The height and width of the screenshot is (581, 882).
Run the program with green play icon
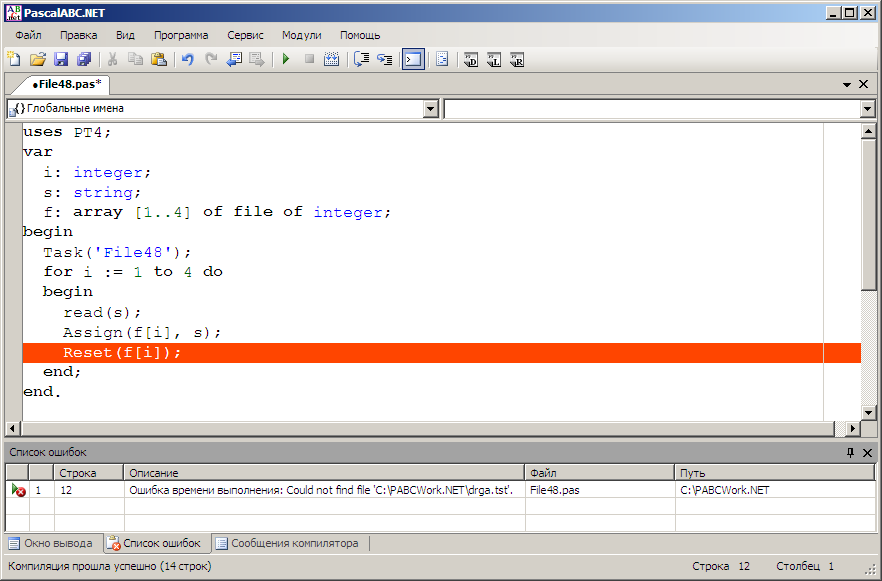pos(286,59)
